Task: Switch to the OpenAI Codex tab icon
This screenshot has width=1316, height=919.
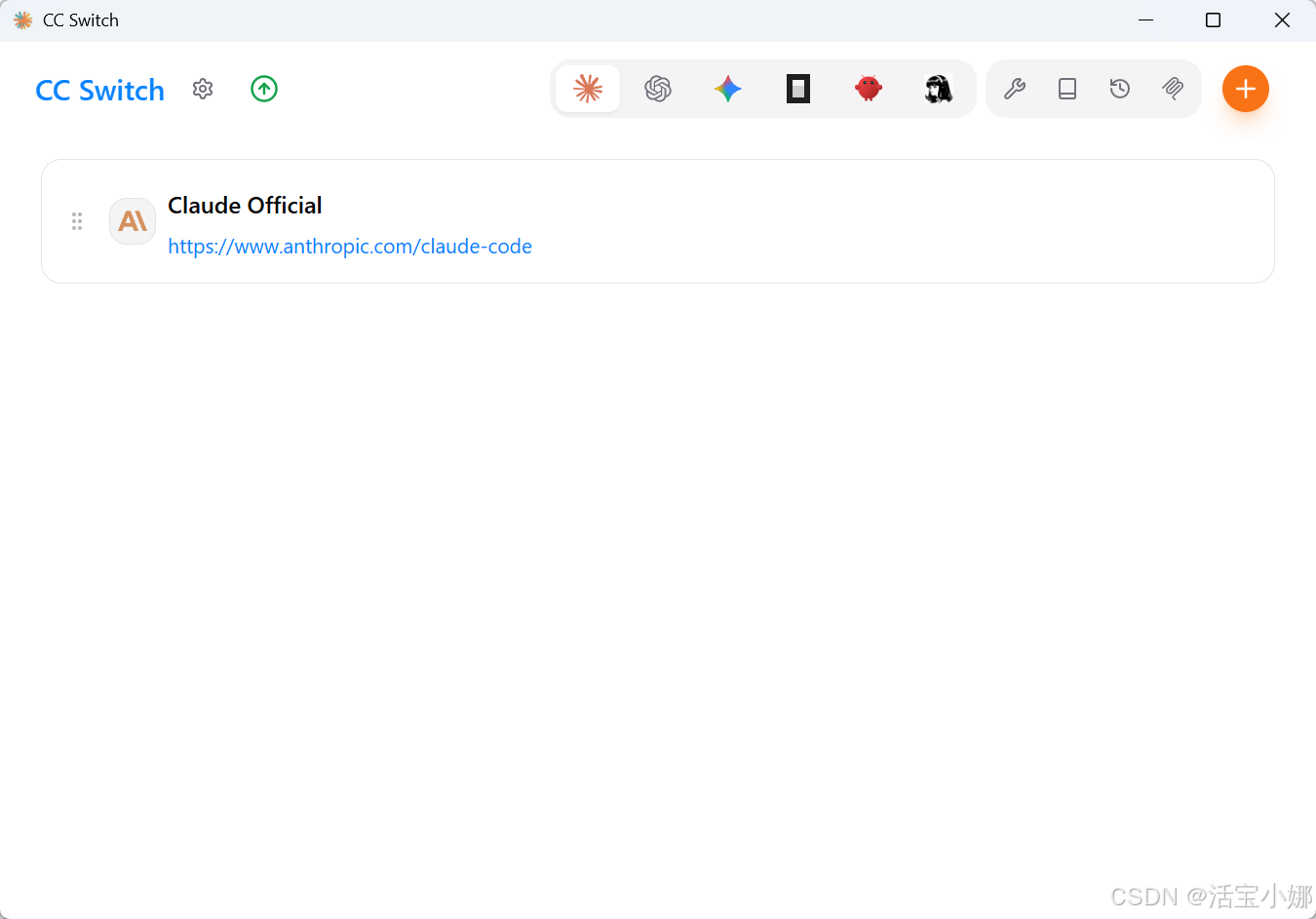Action: click(658, 89)
